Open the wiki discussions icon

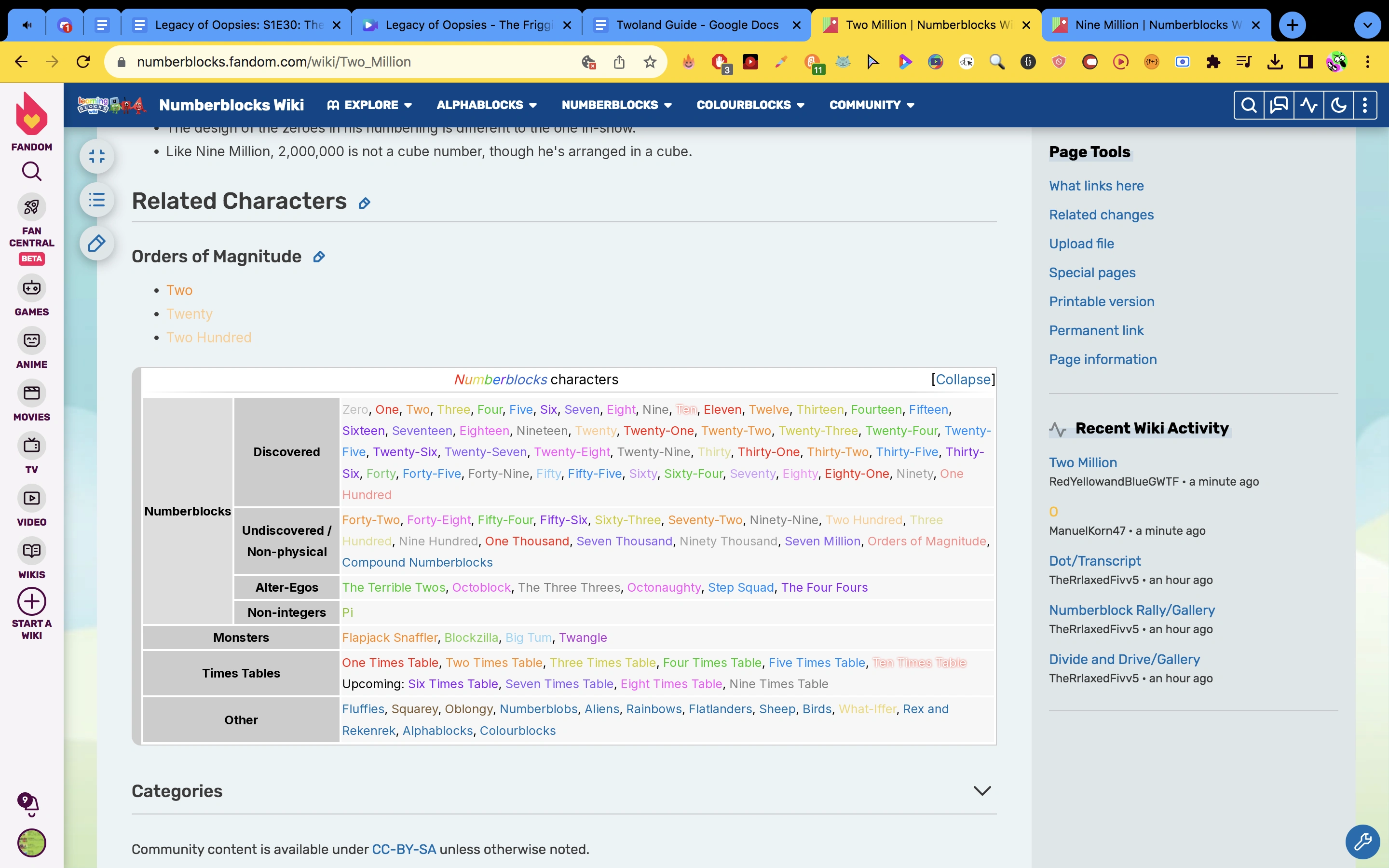coord(1279,105)
